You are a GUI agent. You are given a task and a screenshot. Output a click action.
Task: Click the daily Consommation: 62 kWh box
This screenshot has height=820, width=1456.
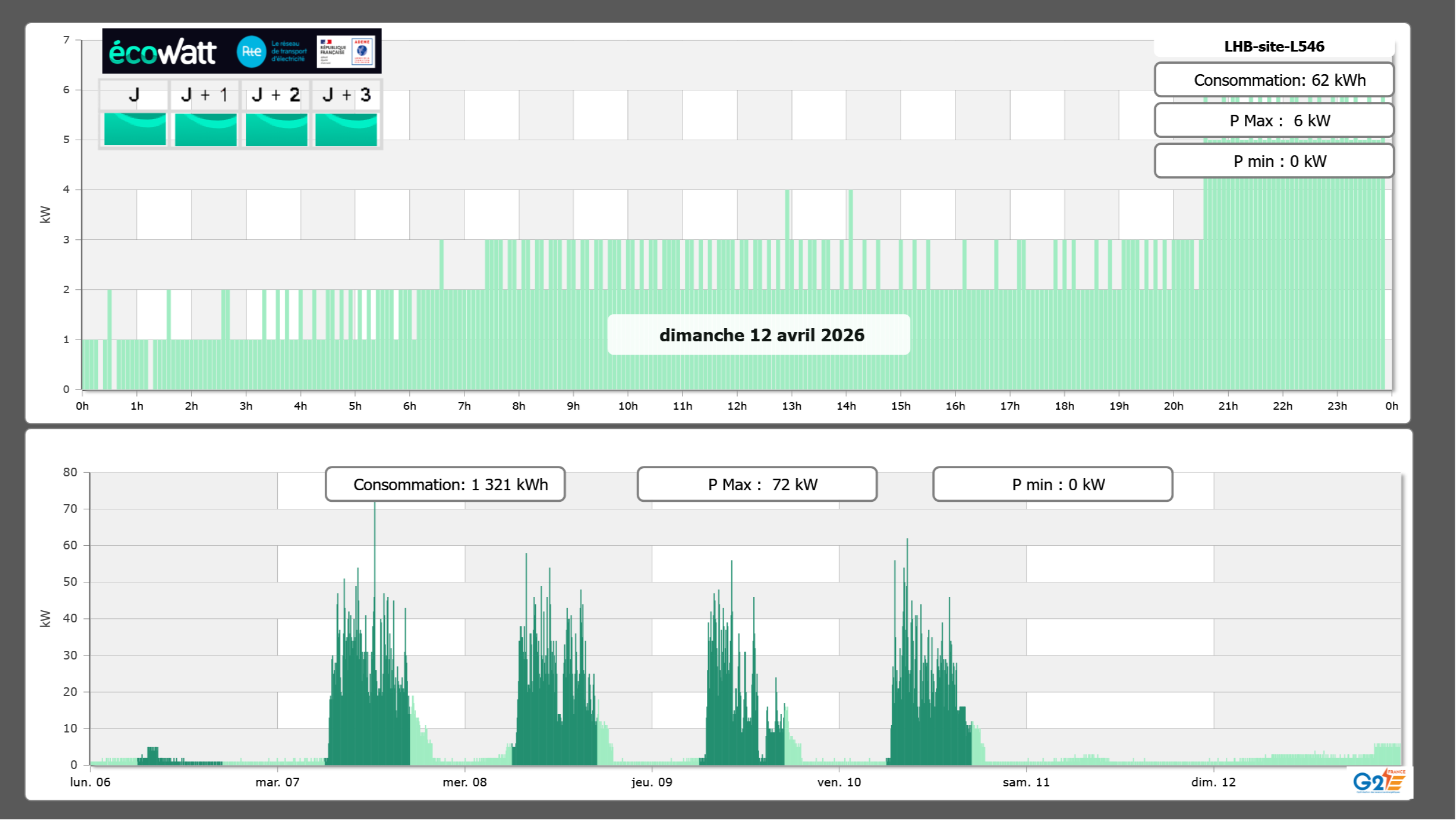click(1273, 80)
